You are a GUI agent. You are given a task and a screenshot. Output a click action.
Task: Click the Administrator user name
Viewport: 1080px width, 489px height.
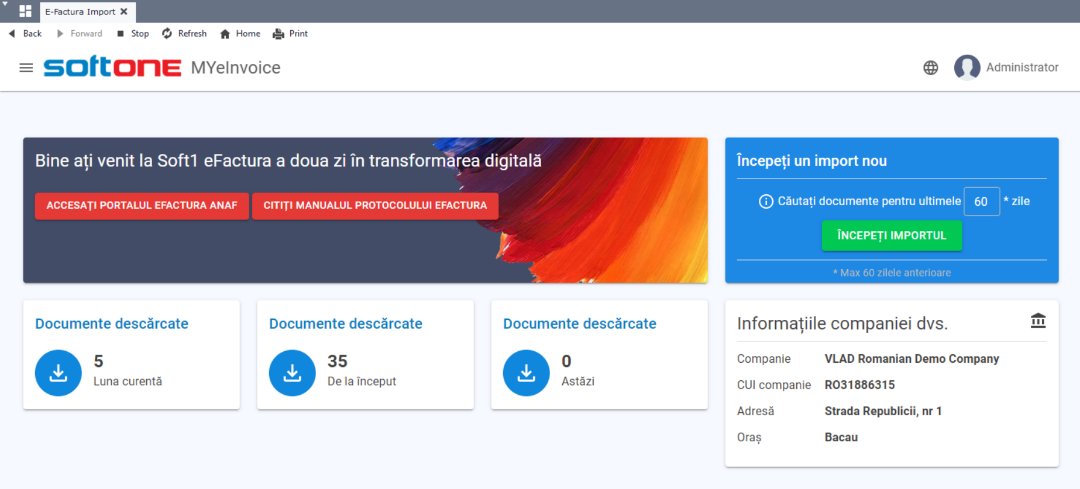tap(1022, 67)
